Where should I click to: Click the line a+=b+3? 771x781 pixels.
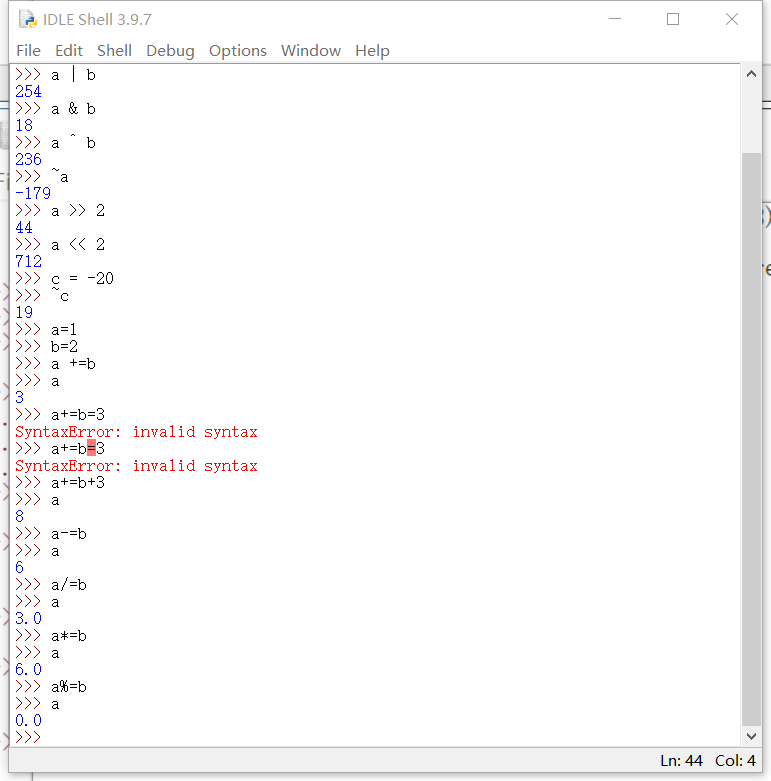[78, 482]
